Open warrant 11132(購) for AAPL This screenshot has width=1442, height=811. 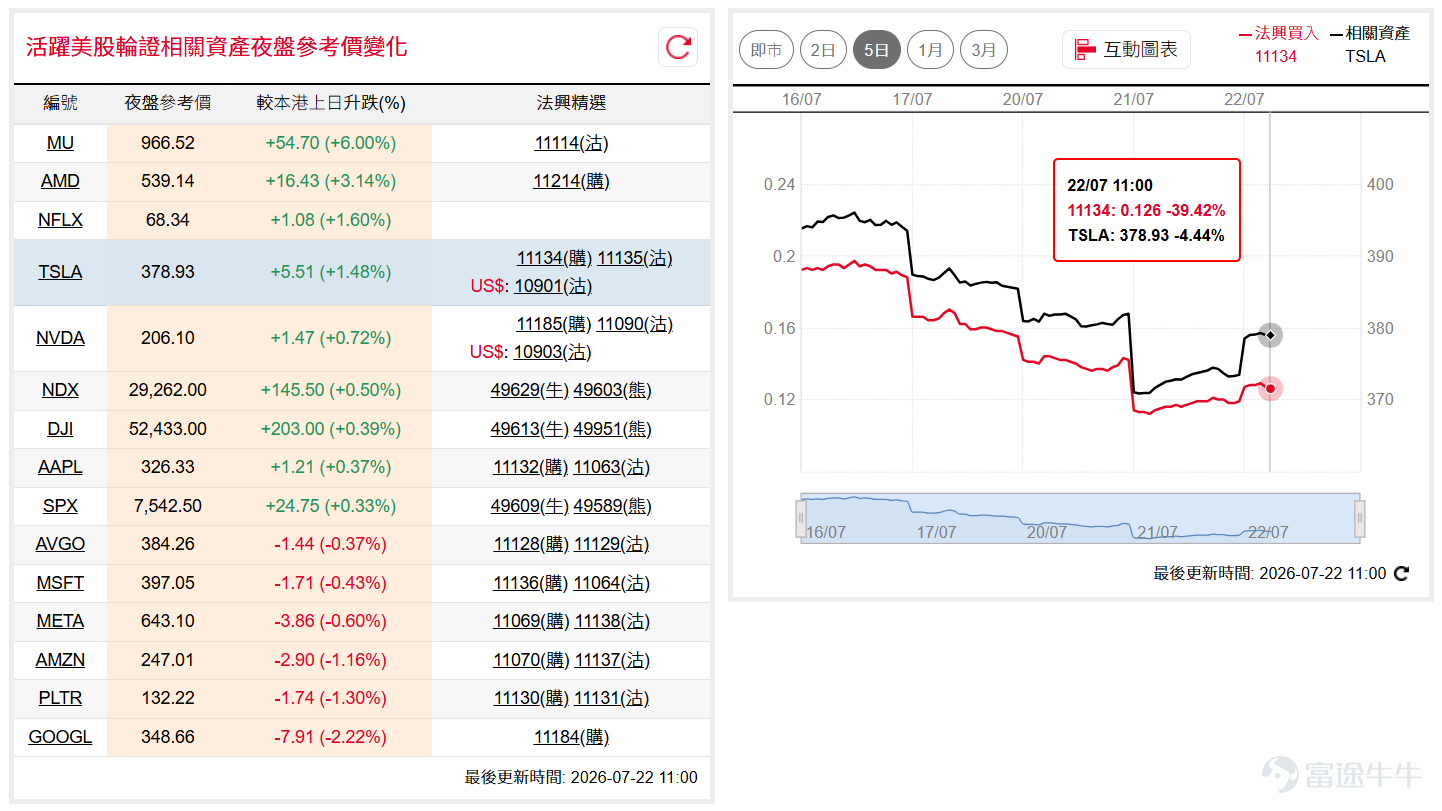(531, 467)
